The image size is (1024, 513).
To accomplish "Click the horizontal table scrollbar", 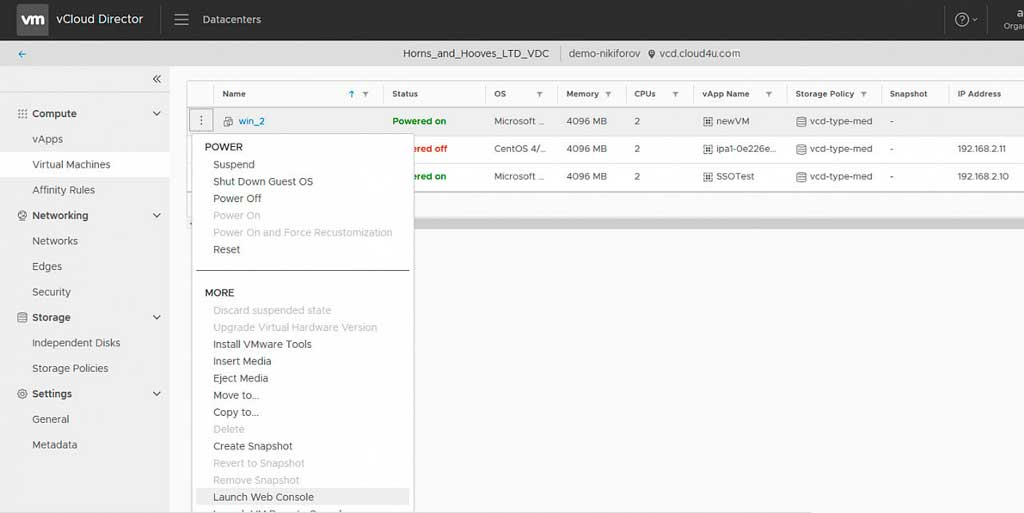I will [x=718, y=223].
